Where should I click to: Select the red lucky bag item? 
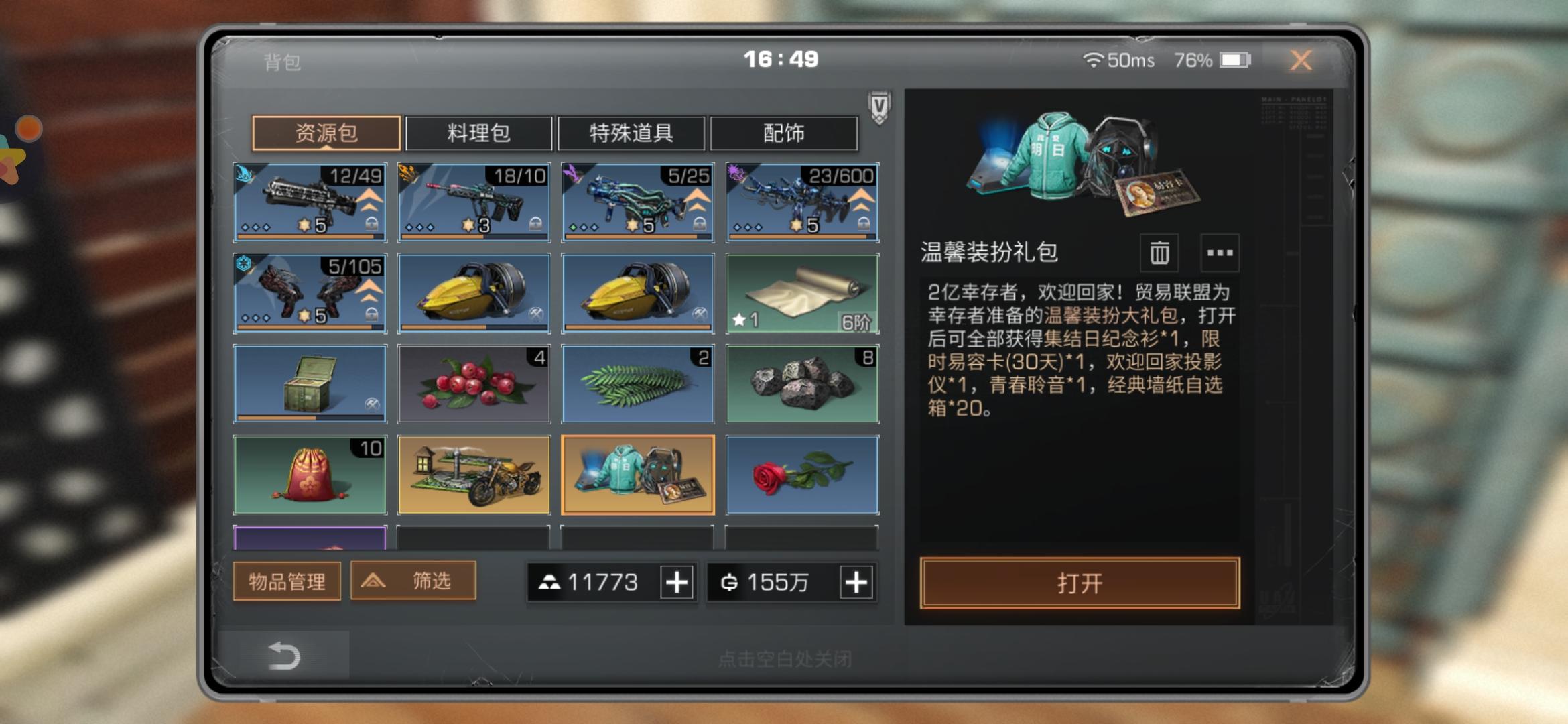click(x=310, y=475)
